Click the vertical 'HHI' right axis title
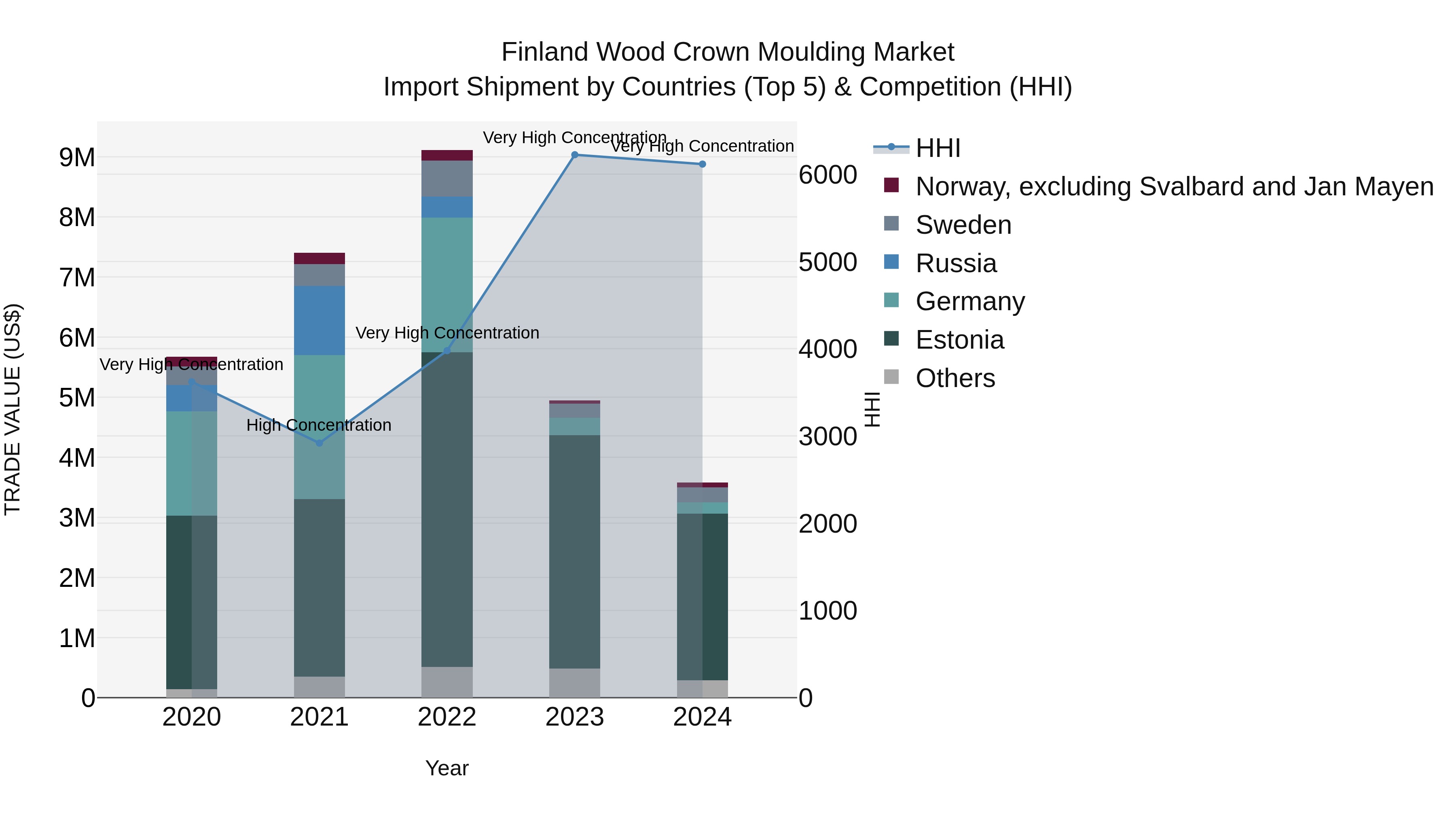The image size is (1456, 819). point(872,409)
